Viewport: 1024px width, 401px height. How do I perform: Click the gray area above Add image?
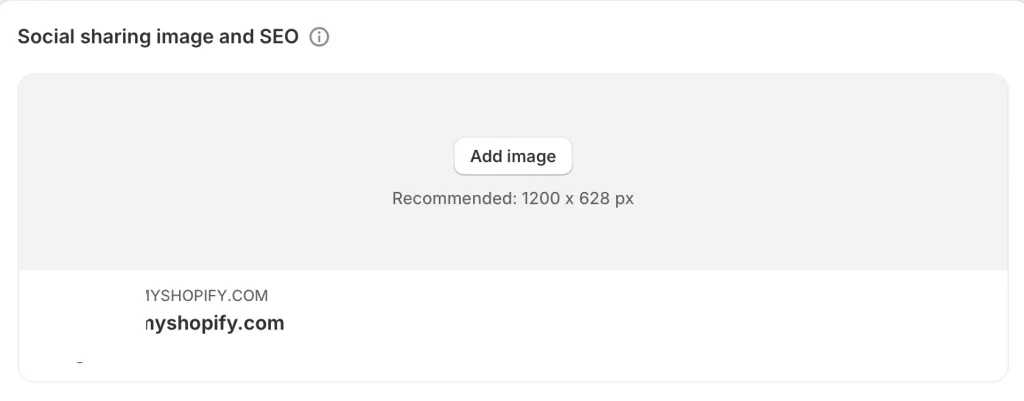click(513, 104)
